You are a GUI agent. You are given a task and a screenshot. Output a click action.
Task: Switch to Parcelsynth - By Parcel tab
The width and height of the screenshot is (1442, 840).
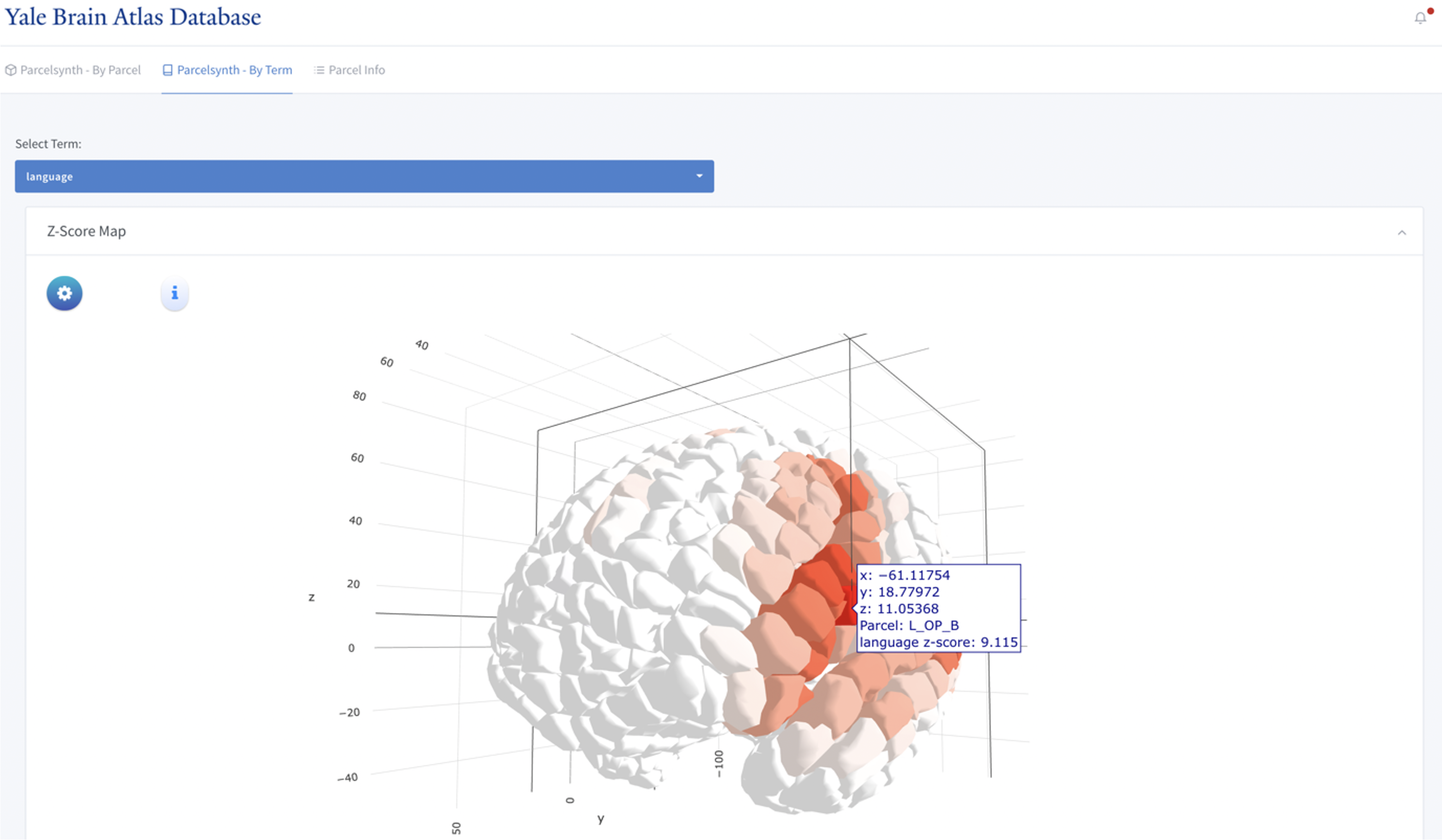[80, 70]
